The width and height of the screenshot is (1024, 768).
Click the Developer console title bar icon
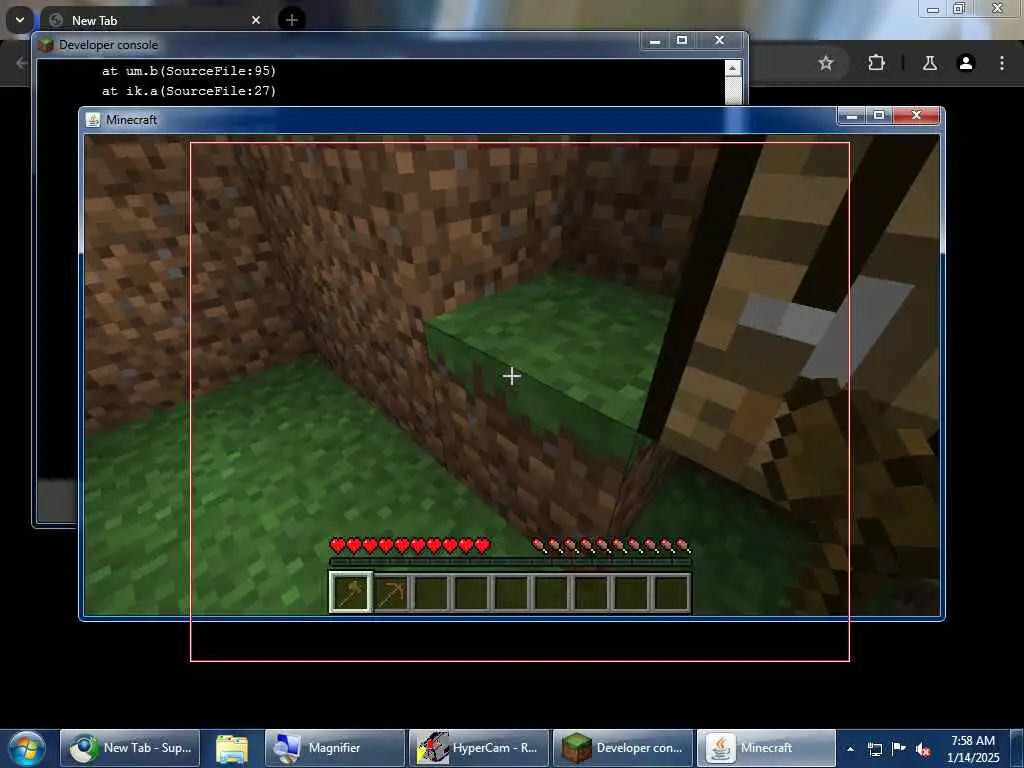coord(46,44)
